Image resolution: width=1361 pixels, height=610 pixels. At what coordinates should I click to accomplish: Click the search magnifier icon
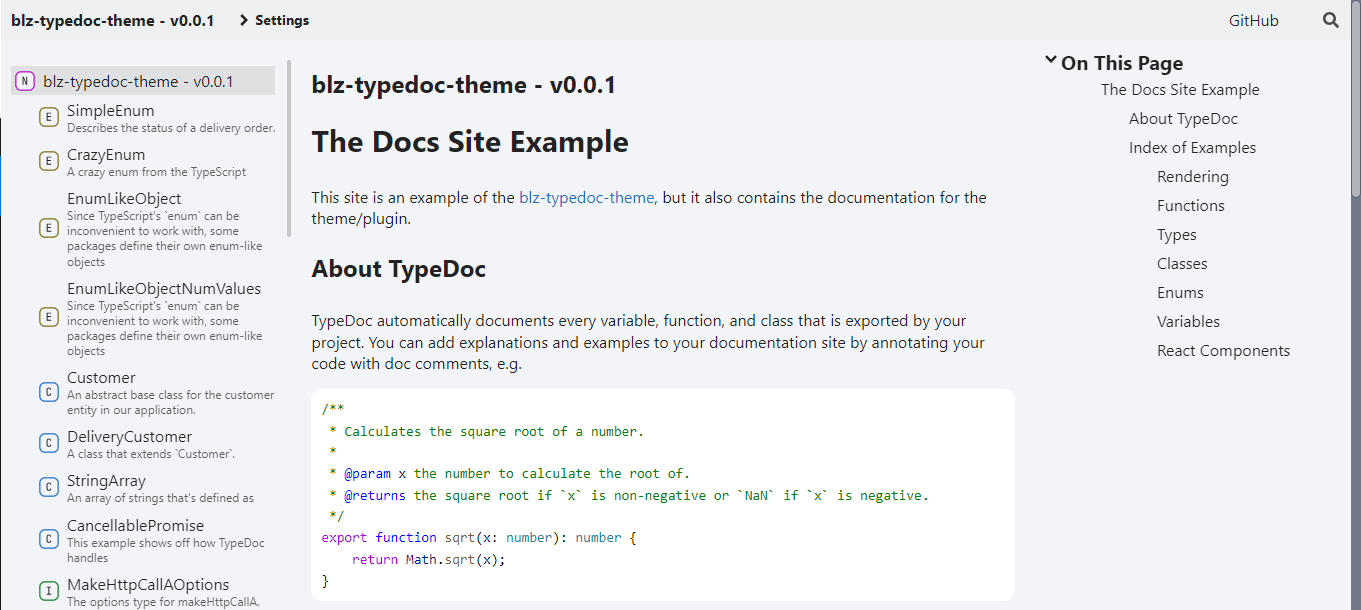point(1330,20)
